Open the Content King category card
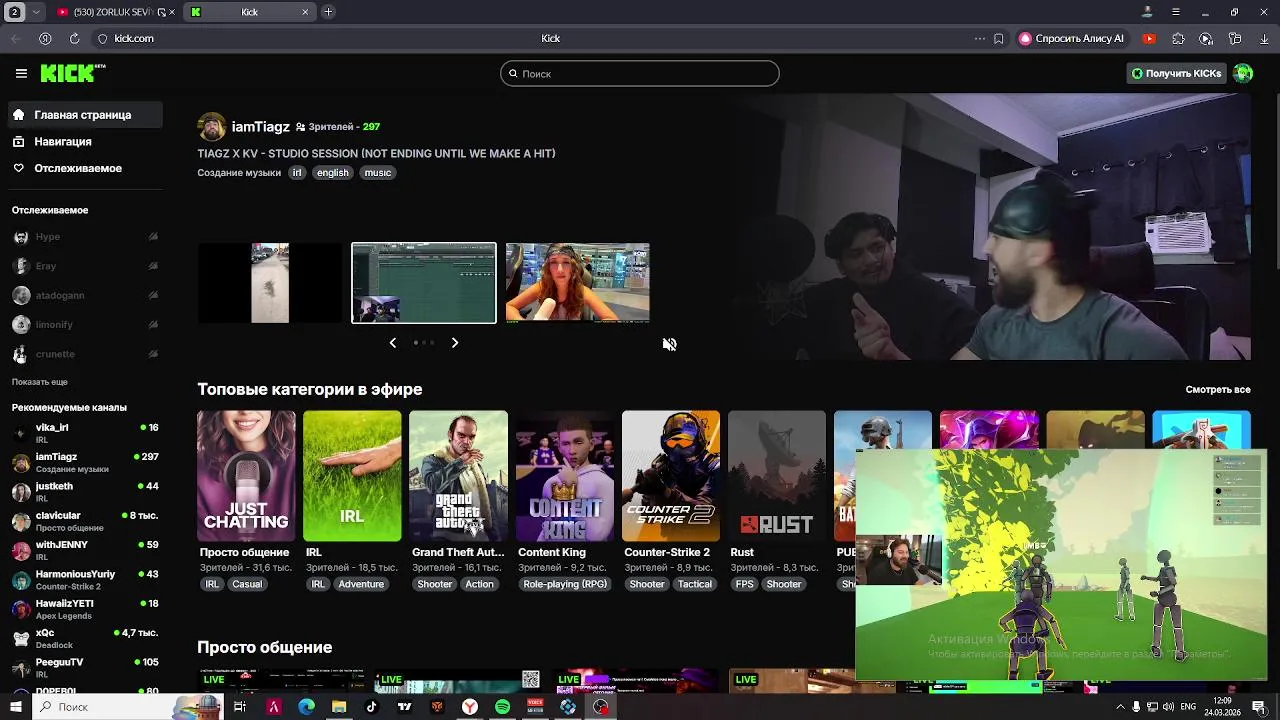 565,476
